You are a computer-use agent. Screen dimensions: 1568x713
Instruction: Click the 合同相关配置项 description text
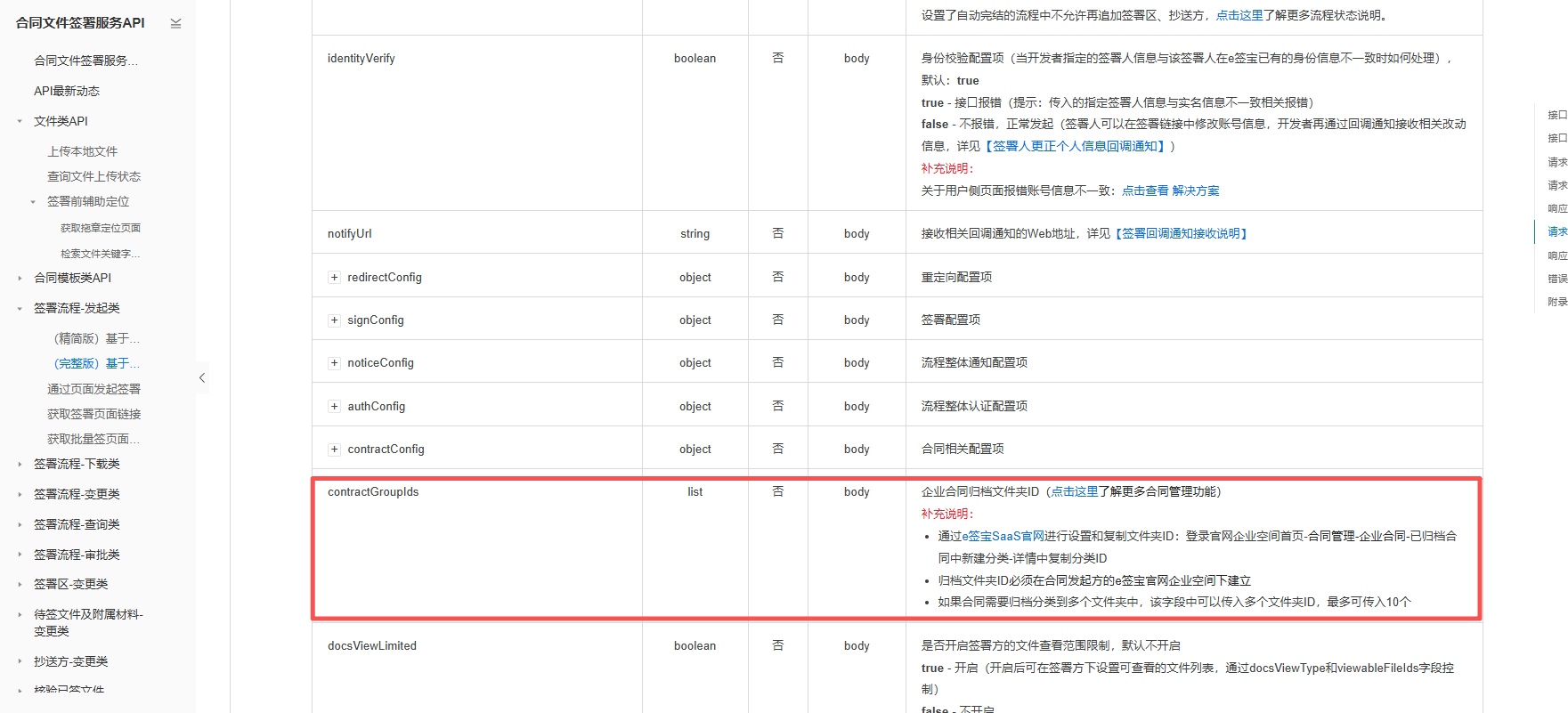pyautogui.click(x=963, y=449)
